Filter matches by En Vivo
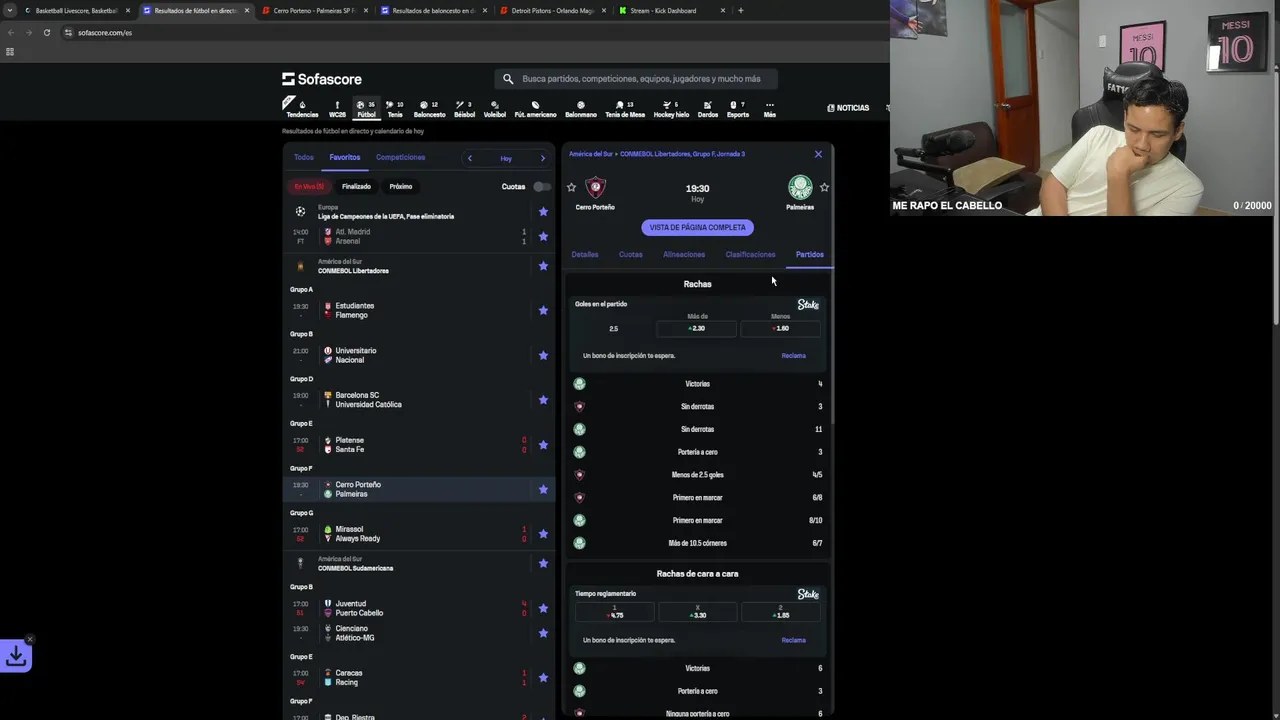Viewport: 1280px width, 720px height. (x=309, y=186)
